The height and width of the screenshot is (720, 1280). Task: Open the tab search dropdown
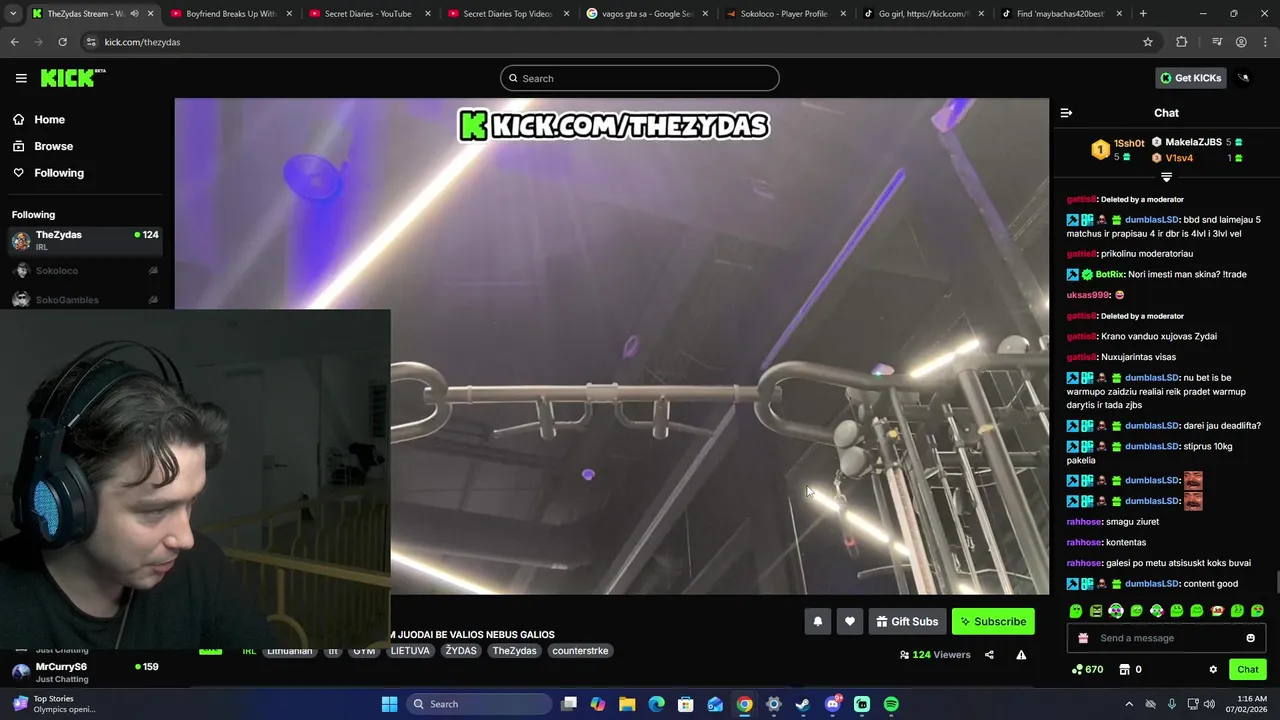pyautogui.click(x=12, y=14)
